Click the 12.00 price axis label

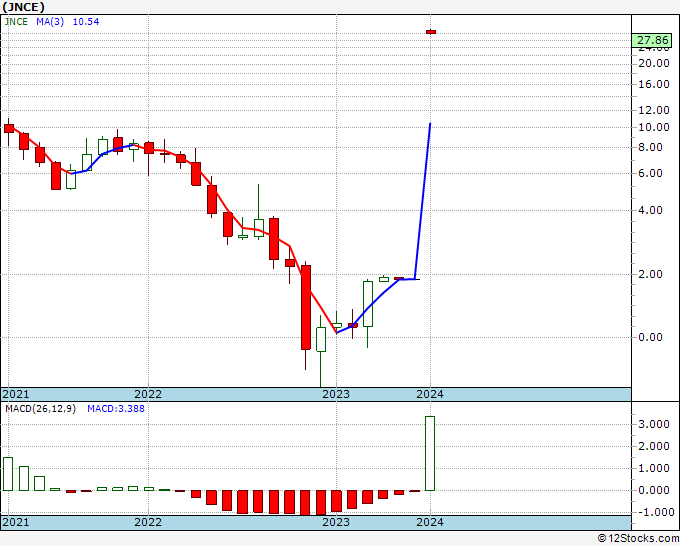tap(654, 110)
